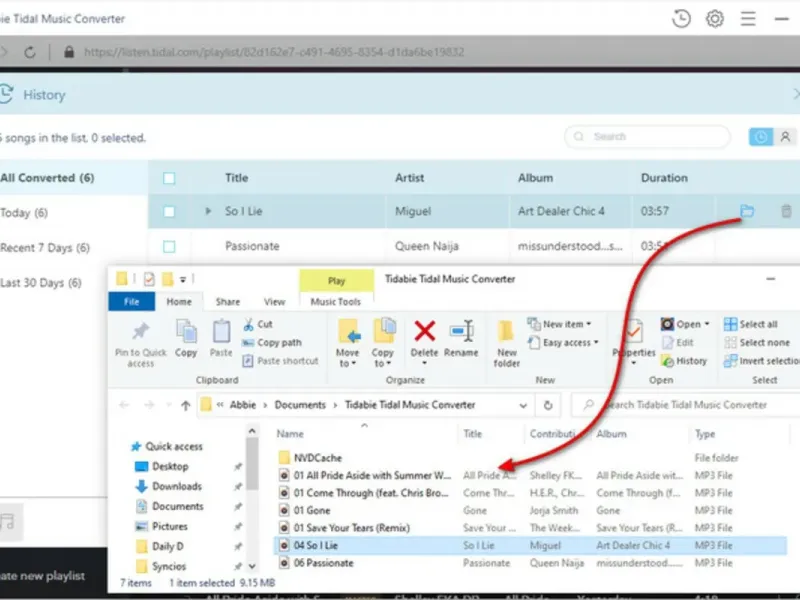Sort history by Title column
The image size is (800, 600).
point(237,178)
